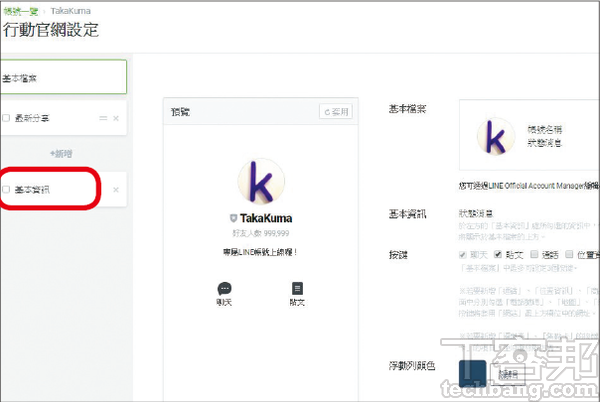Click the TakaKuma account name in preview
The height and width of the screenshot is (402, 600).
(266, 218)
